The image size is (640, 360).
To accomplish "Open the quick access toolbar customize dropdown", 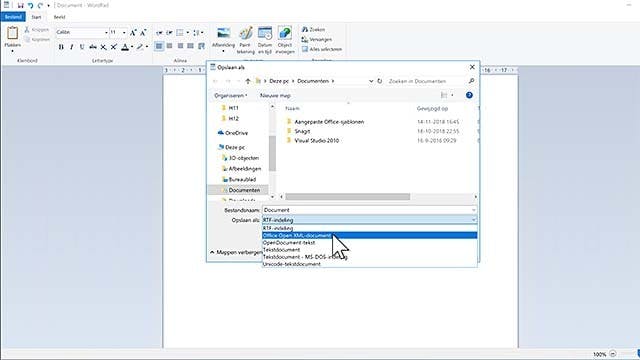I will coord(49,6).
